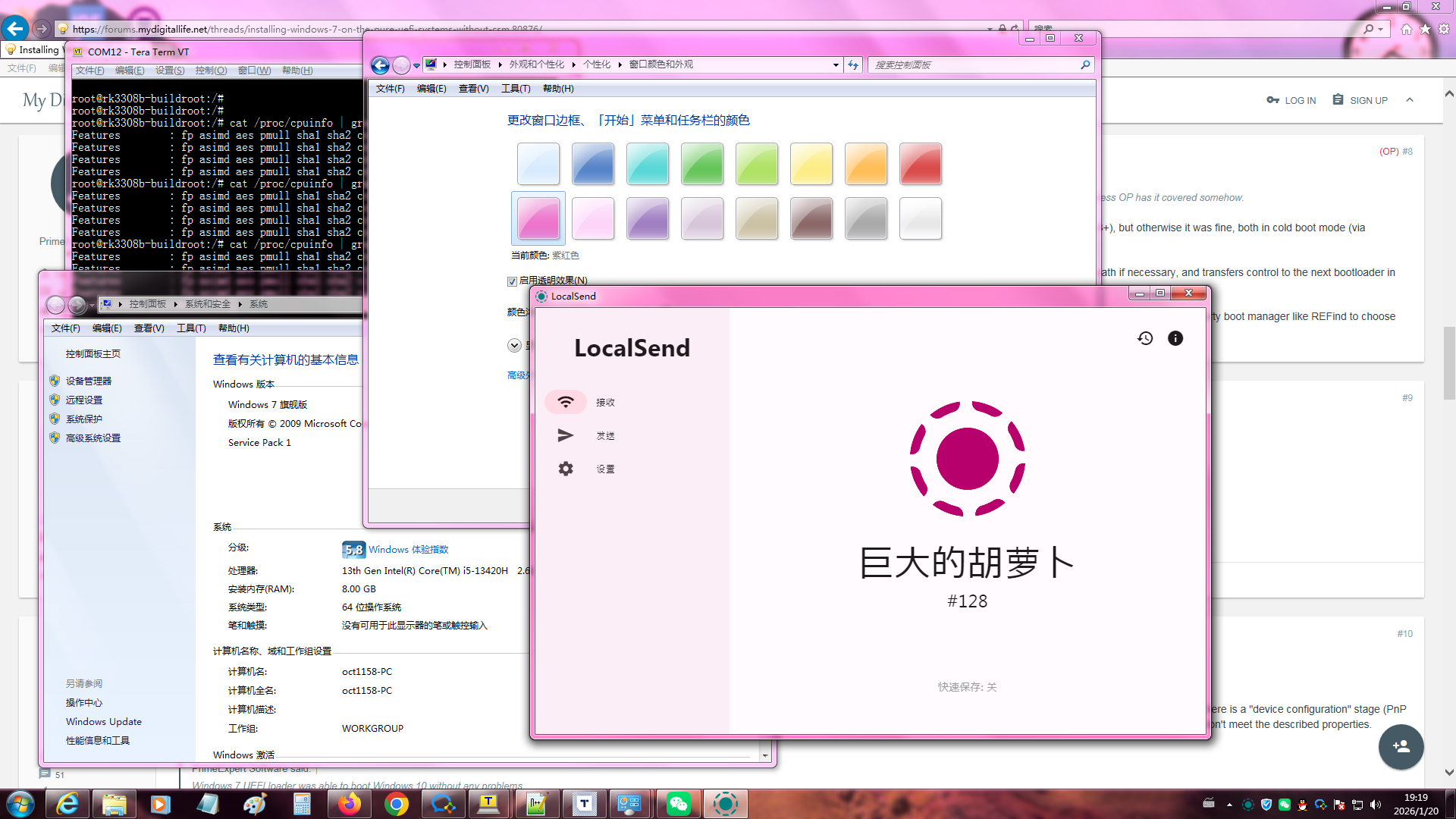Click WeChat icon in taskbar
1456x819 pixels.
click(x=678, y=804)
